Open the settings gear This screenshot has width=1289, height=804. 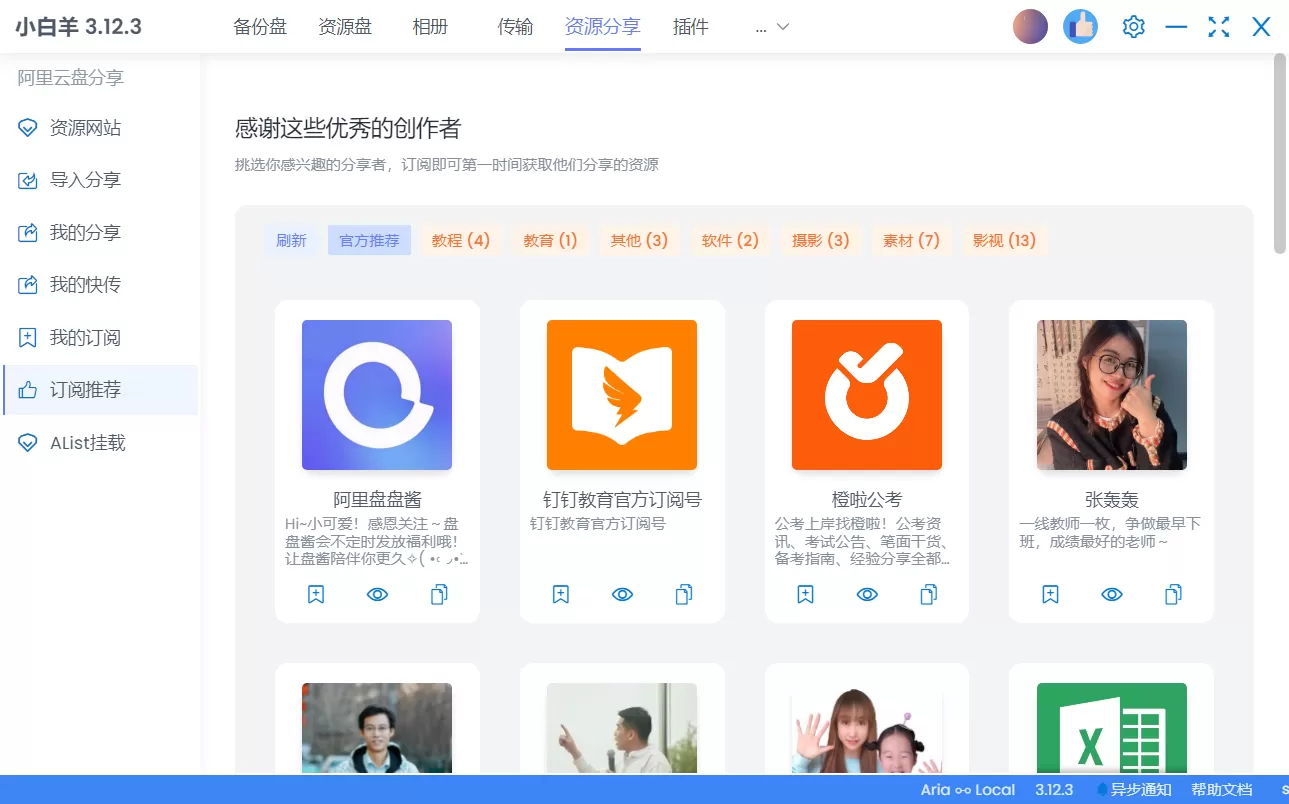(1133, 26)
